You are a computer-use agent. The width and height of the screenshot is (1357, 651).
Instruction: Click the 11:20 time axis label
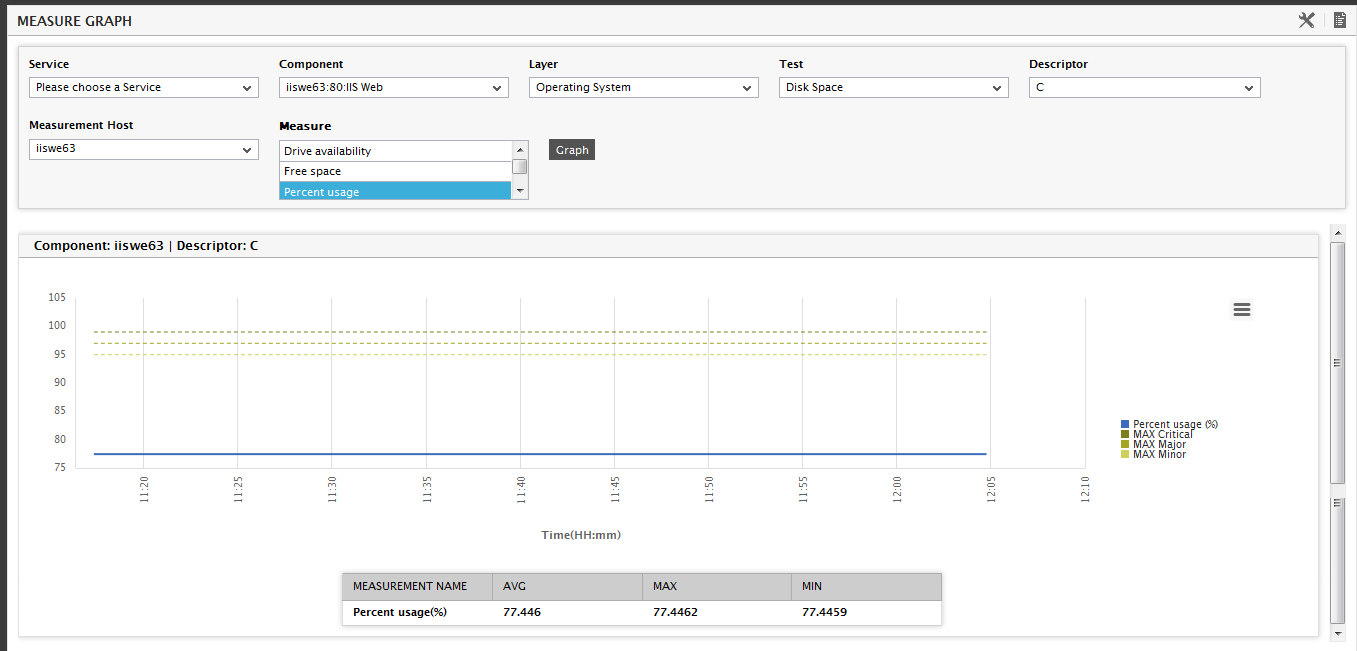[x=144, y=489]
